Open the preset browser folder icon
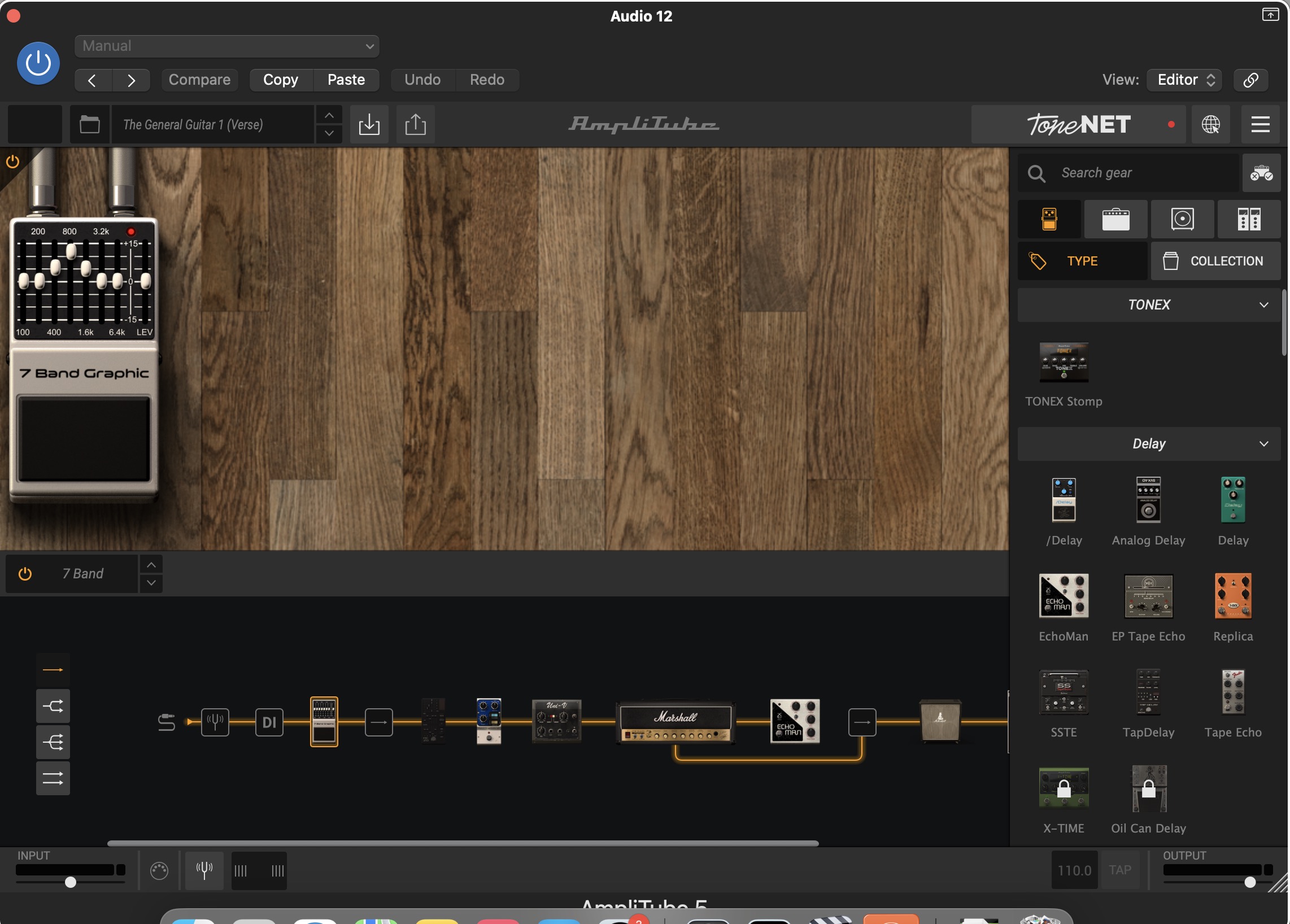The image size is (1290, 924). (x=90, y=124)
